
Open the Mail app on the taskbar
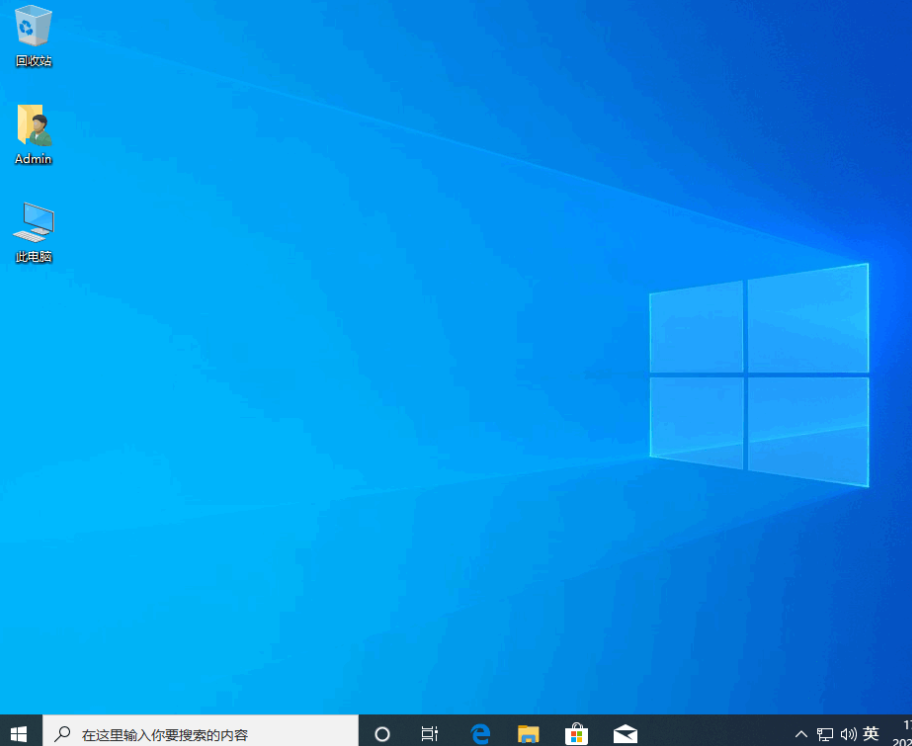coord(625,731)
